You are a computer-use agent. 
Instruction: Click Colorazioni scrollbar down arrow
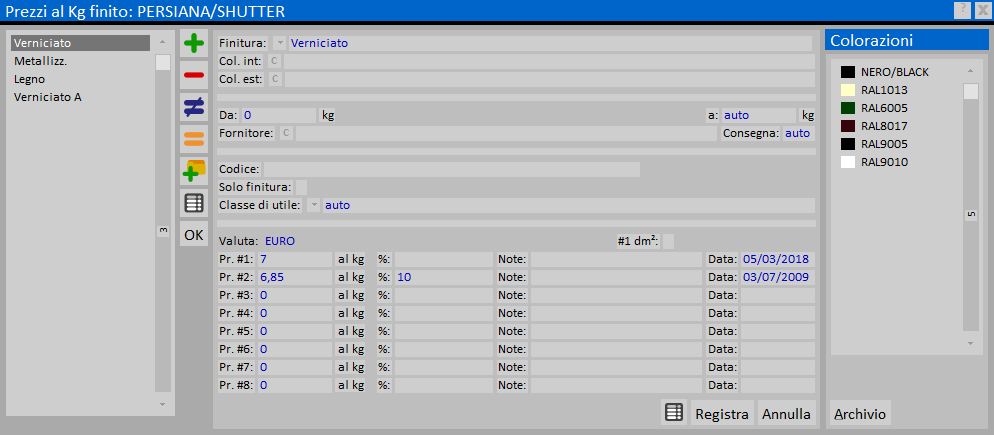[971, 343]
